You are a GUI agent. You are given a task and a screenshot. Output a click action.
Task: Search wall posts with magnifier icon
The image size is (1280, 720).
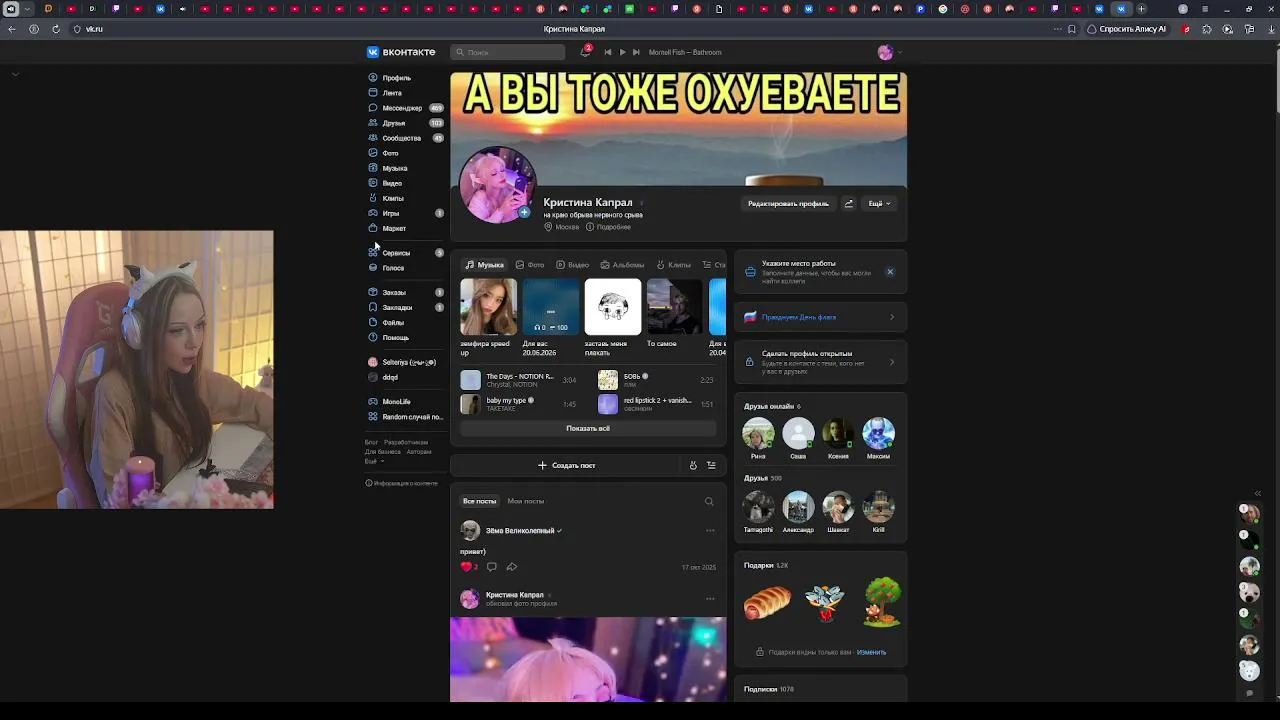pyautogui.click(x=709, y=501)
